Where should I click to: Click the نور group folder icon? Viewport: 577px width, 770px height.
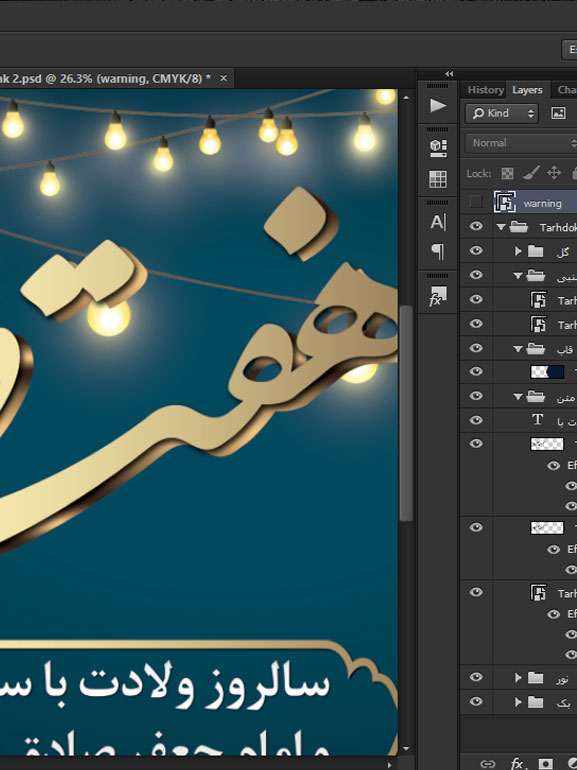(535, 678)
